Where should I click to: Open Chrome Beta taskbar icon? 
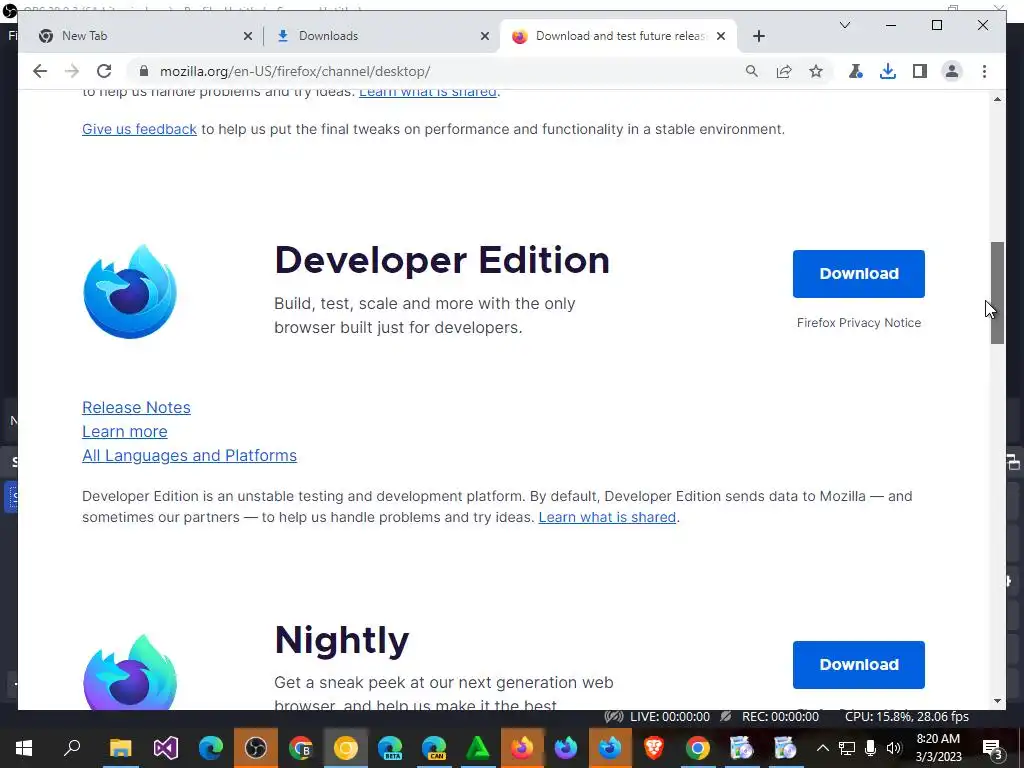[x=300, y=748]
